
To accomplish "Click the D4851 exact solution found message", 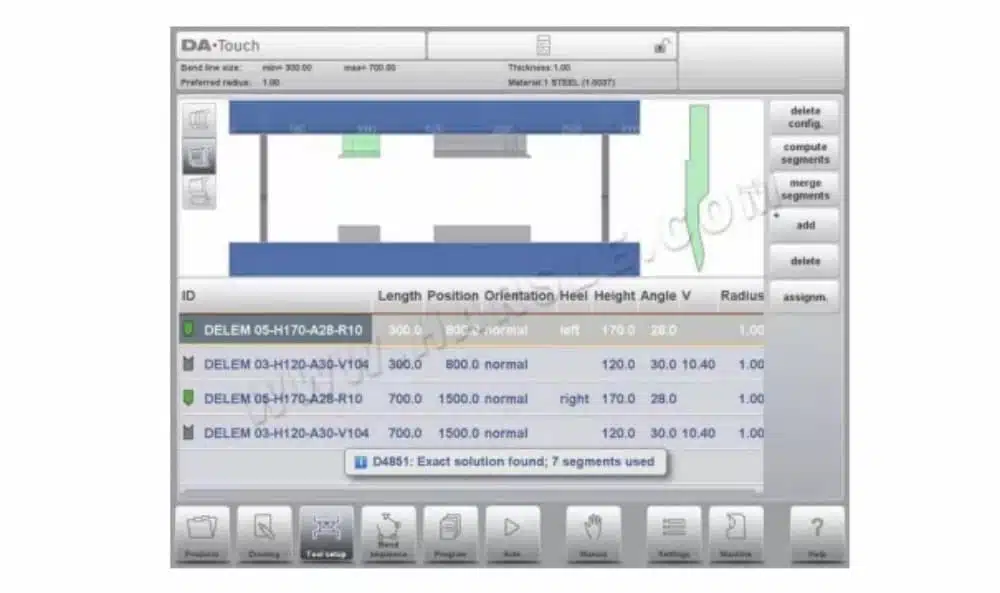I will (505, 462).
